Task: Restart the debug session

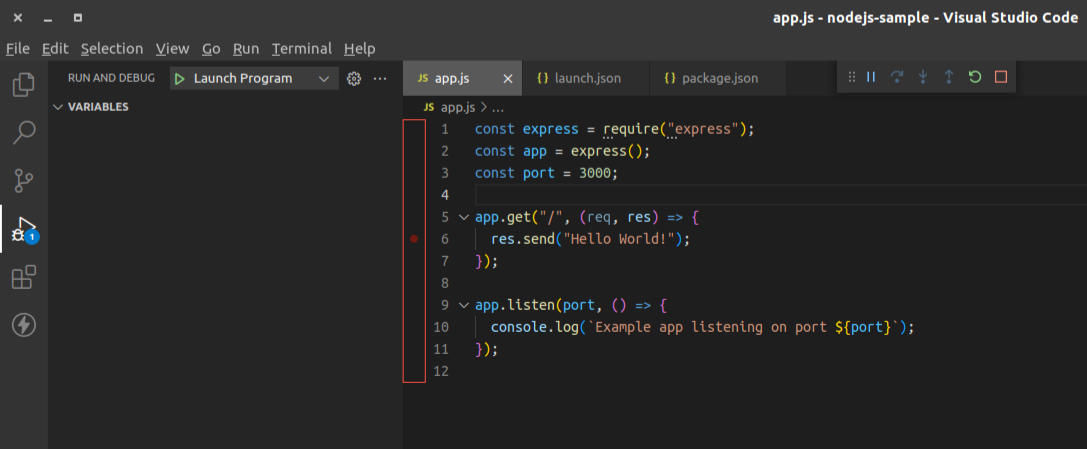Action: tap(975, 77)
